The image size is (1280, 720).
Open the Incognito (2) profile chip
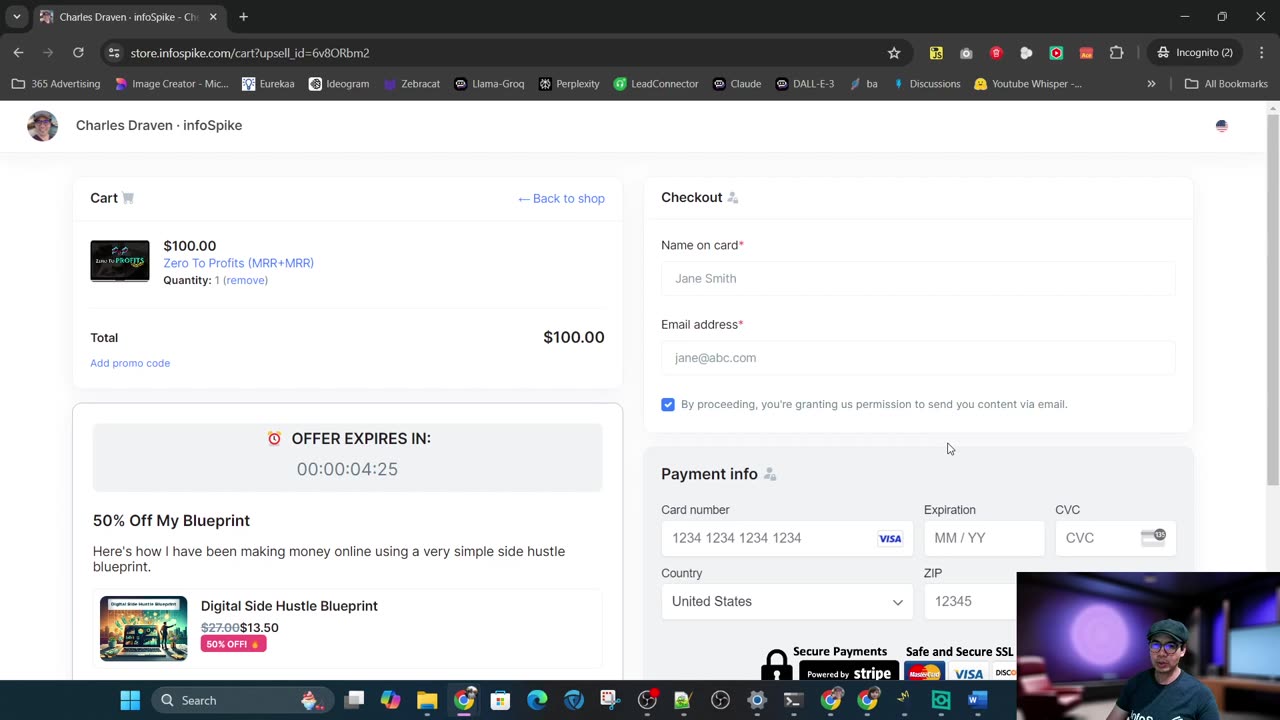pos(1193,53)
